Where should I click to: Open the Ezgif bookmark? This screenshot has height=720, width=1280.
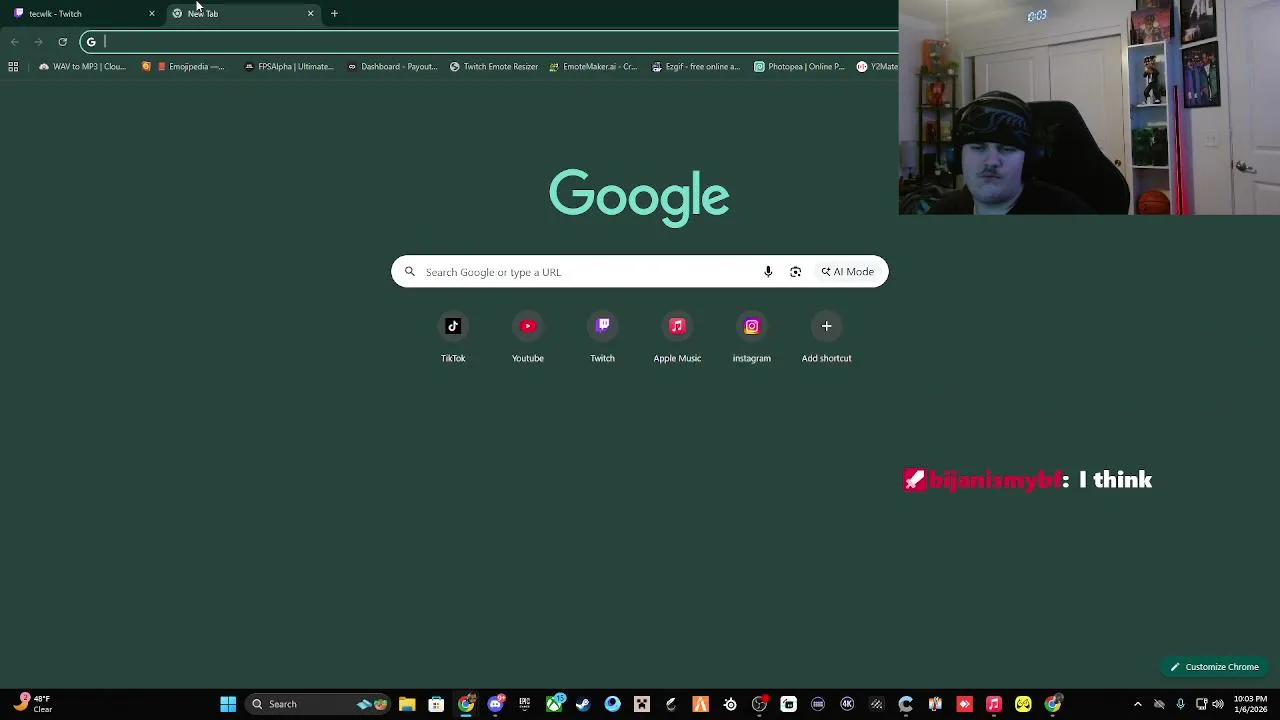pyautogui.click(x=696, y=66)
